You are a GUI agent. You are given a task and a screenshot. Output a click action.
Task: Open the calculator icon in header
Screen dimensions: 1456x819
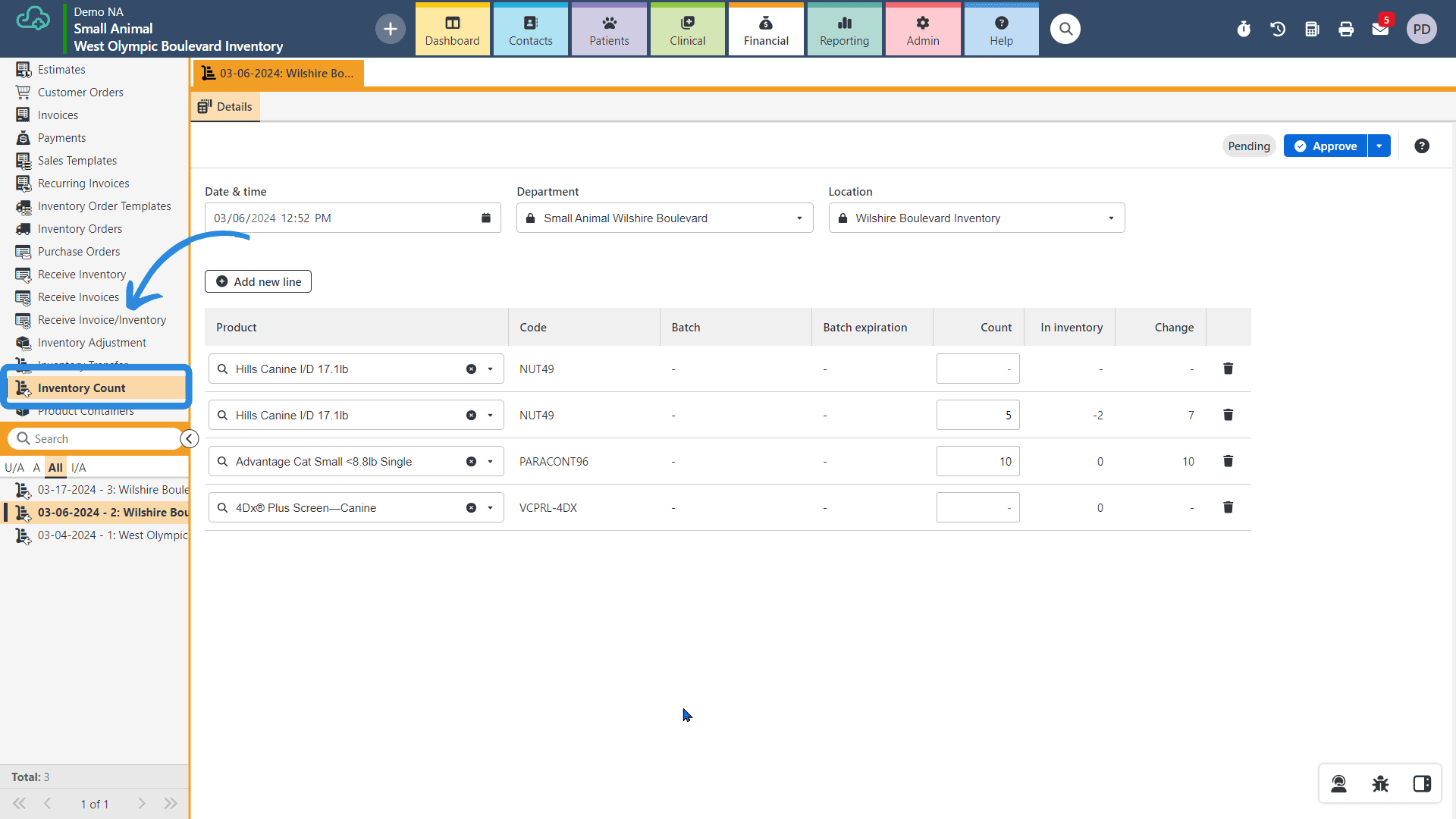tap(1312, 29)
